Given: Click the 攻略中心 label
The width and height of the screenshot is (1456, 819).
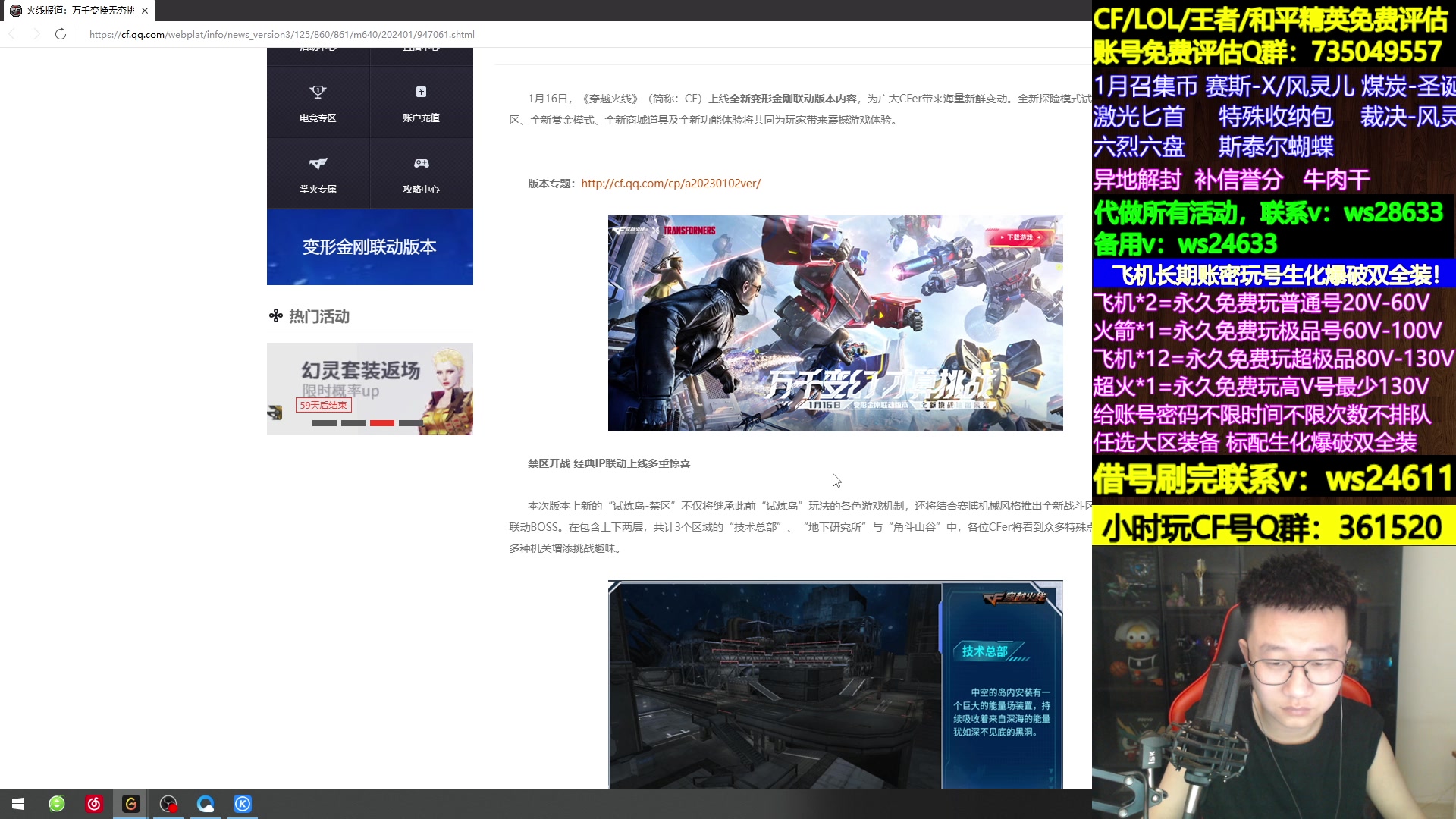Looking at the screenshot, I should pos(421,190).
